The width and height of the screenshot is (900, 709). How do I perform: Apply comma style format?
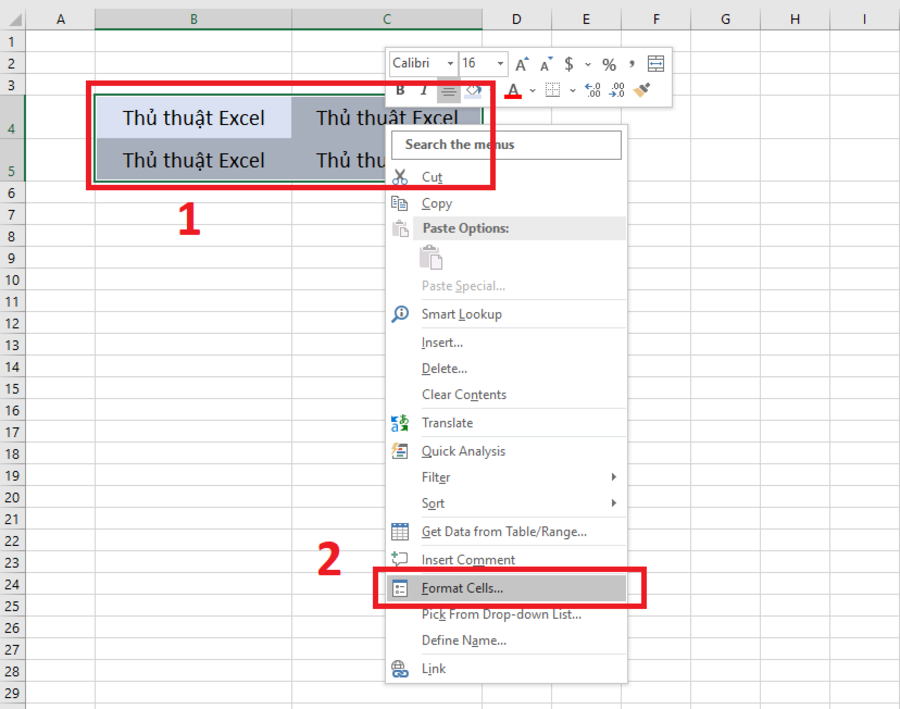coord(632,64)
